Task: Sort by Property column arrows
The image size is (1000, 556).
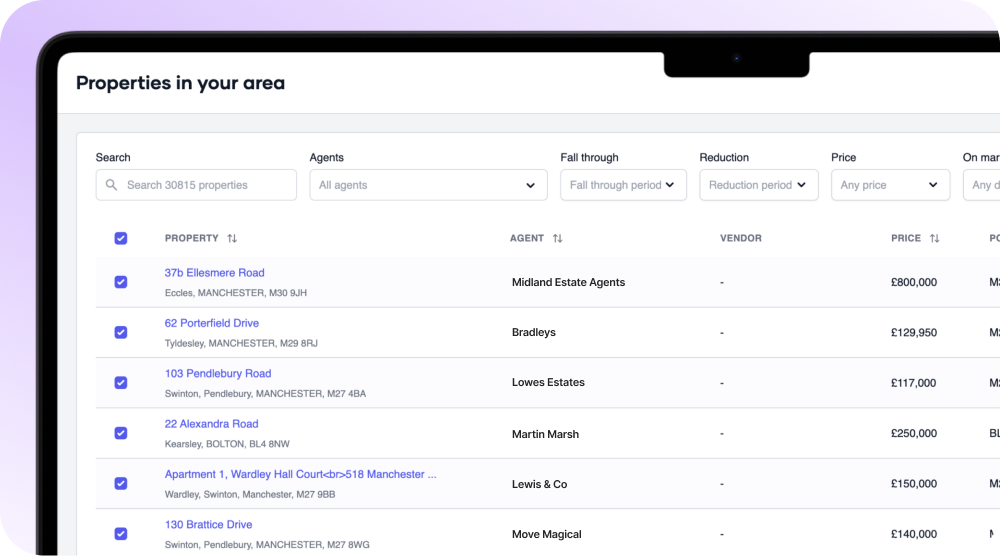Action: (232, 238)
